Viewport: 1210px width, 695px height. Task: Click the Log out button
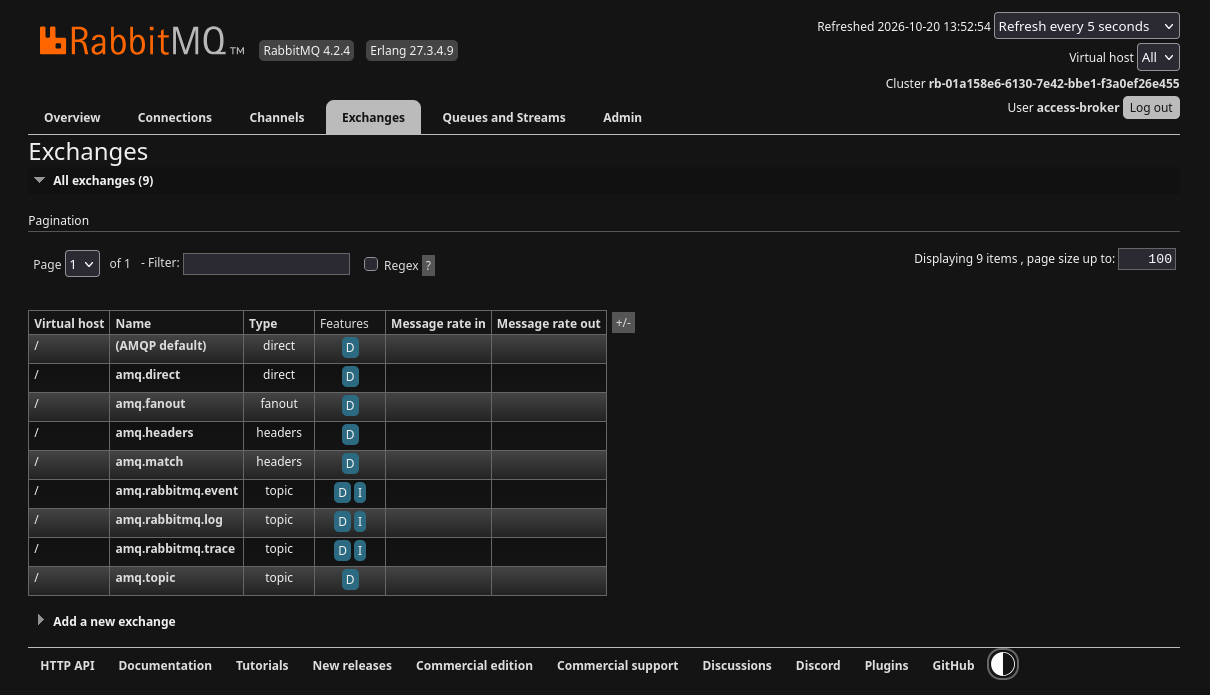(x=1151, y=107)
